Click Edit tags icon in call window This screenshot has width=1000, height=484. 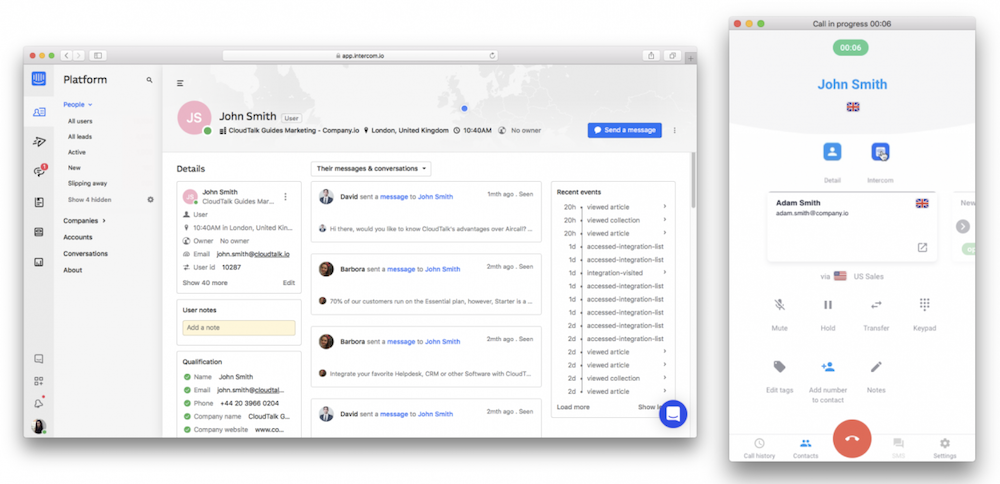pos(779,367)
